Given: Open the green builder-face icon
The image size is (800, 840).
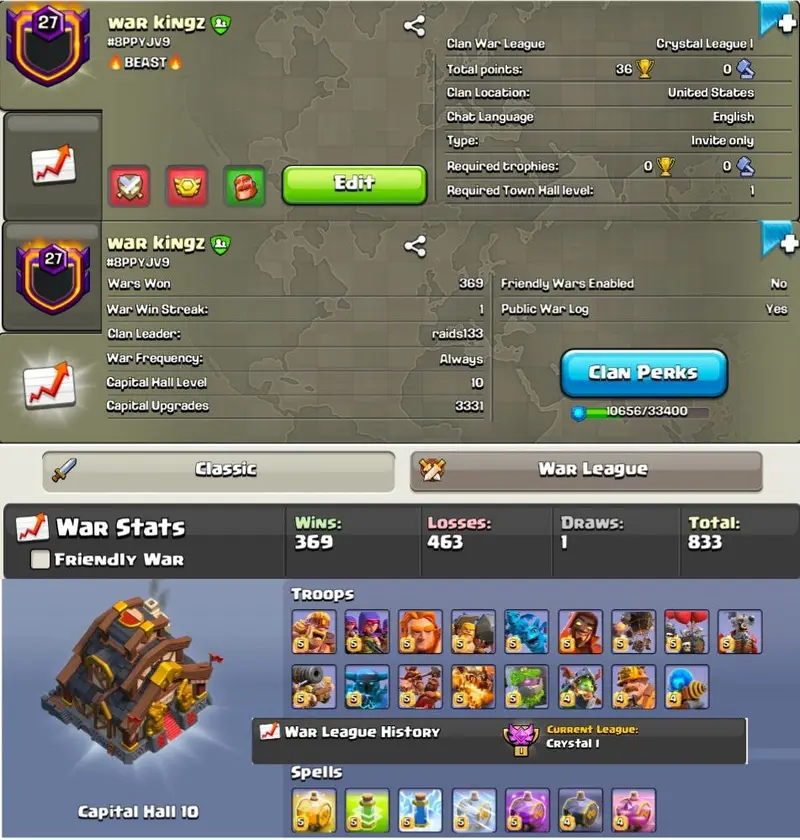Looking at the screenshot, I should click(244, 186).
